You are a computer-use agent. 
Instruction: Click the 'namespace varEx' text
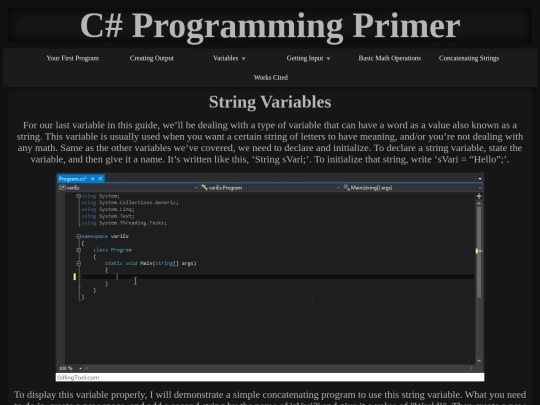(105, 236)
